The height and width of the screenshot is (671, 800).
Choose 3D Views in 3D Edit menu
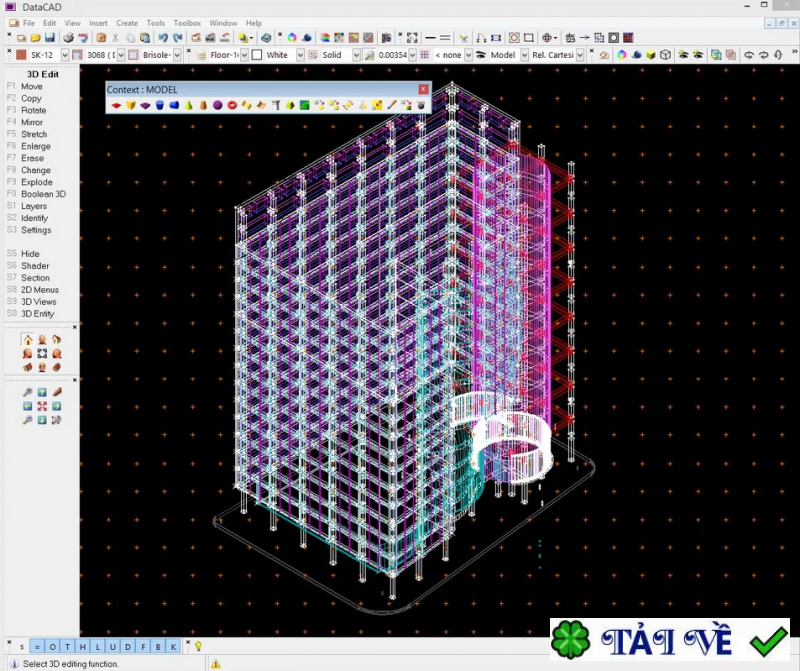tap(39, 302)
